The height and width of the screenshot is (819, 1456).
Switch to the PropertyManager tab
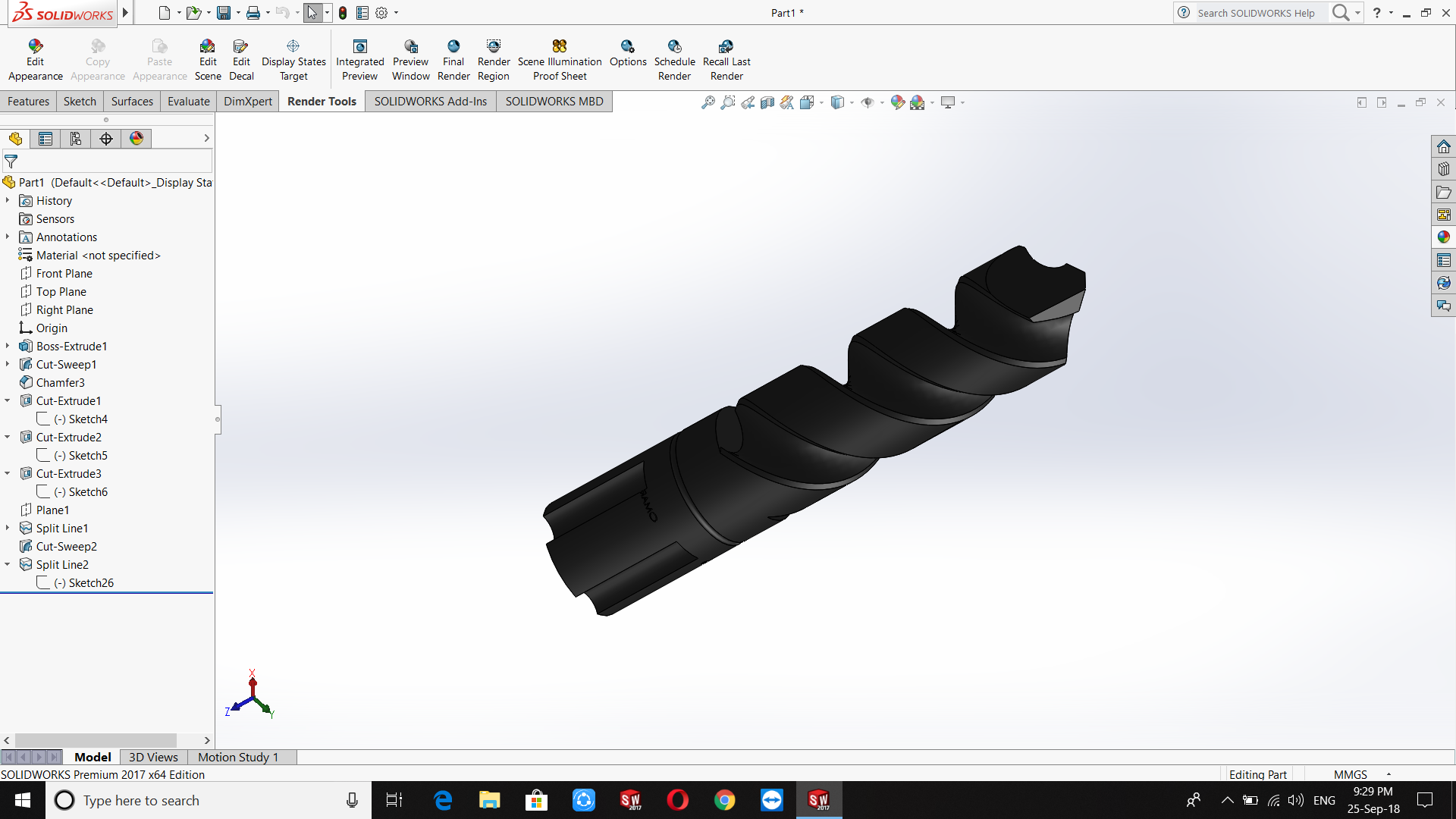tap(45, 139)
